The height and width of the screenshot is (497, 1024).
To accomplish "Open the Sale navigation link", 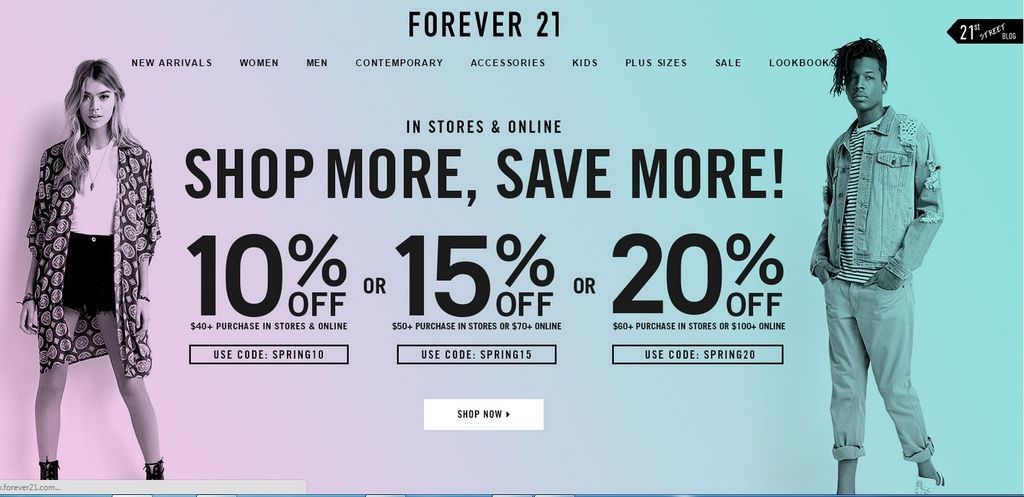I will click(x=728, y=63).
